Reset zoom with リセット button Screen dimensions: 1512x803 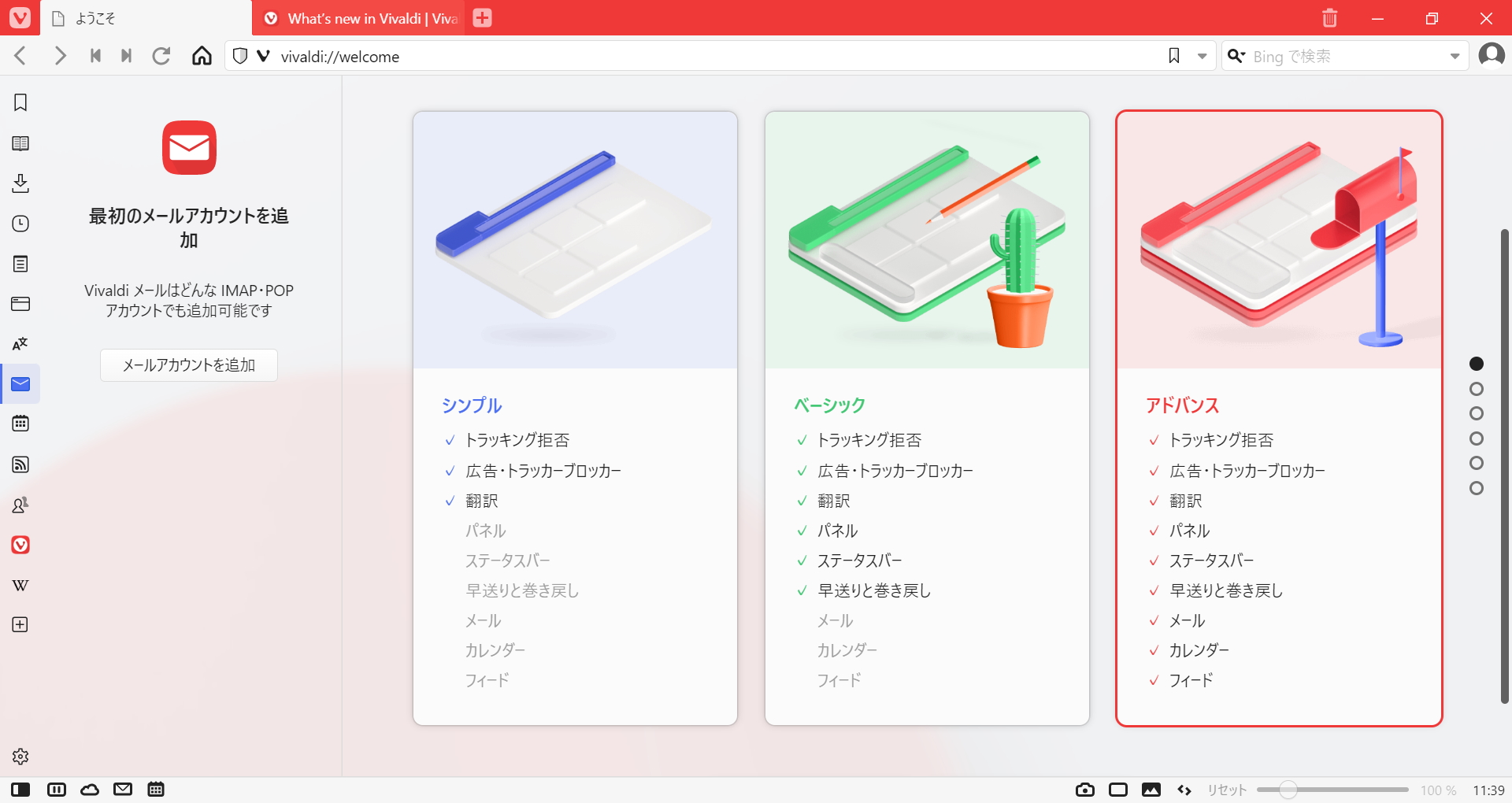(x=1227, y=790)
